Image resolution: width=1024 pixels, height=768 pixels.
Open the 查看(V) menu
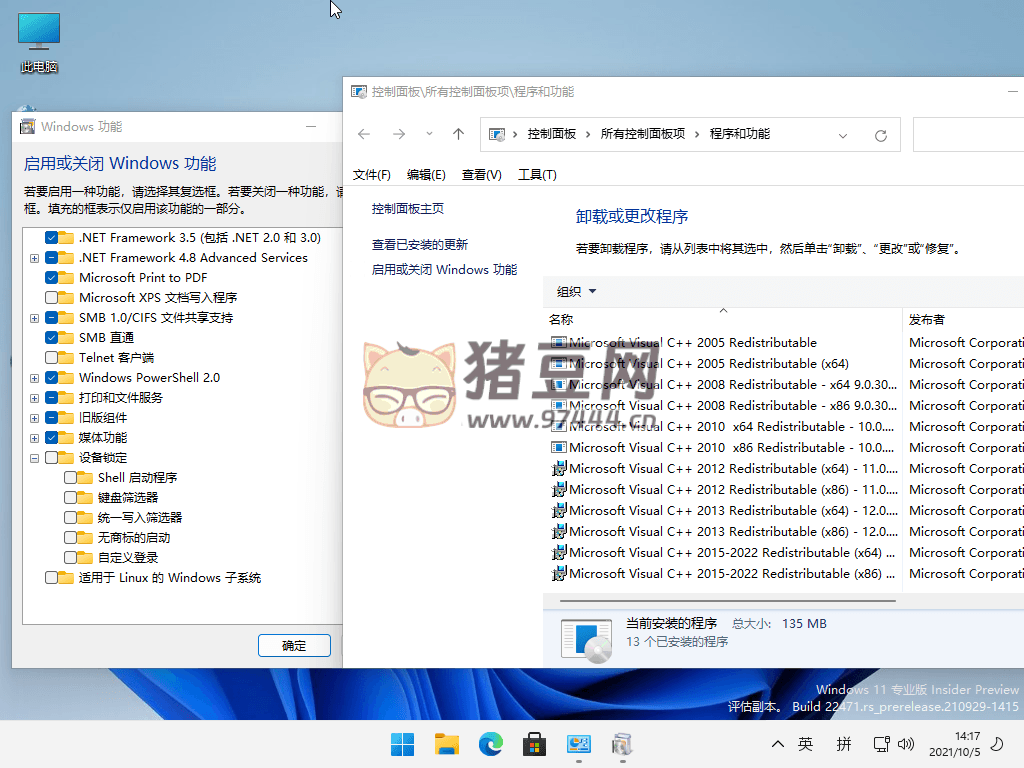(481, 175)
